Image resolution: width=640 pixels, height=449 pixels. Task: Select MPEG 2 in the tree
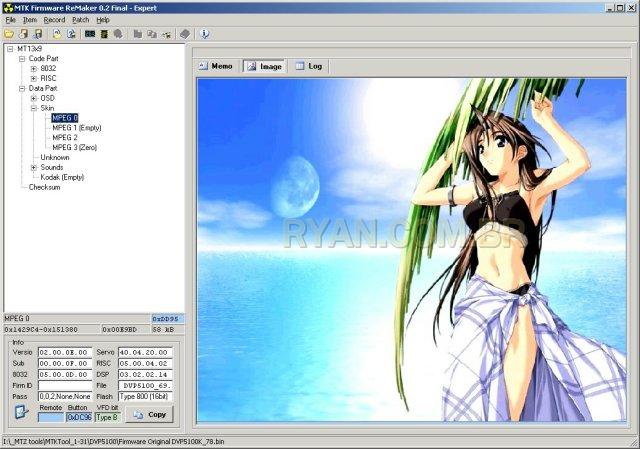pyautogui.click(x=64, y=137)
